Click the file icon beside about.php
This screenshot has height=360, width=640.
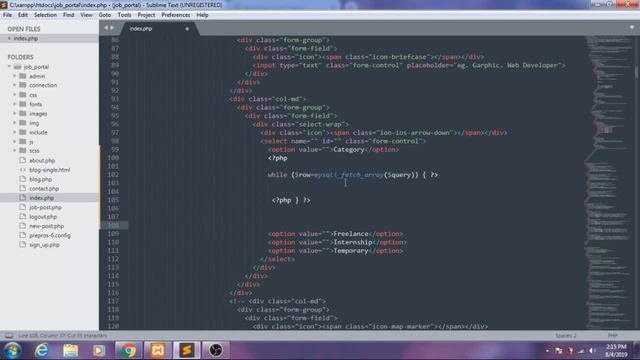[x=23, y=160]
